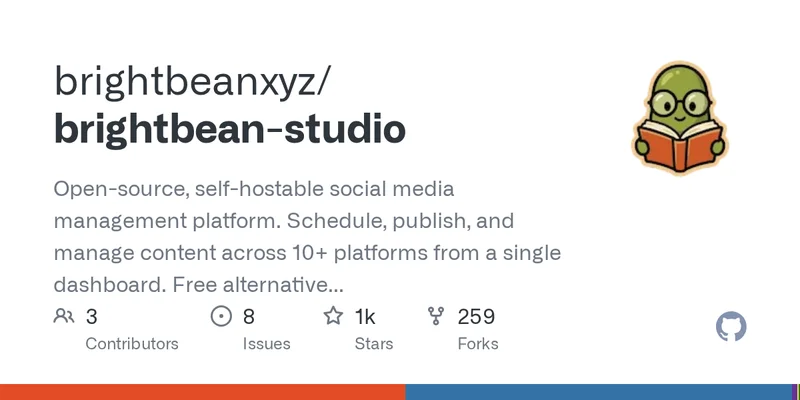
Task: Click the Issues circle-dot icon
Action: [x=221, y=317]
